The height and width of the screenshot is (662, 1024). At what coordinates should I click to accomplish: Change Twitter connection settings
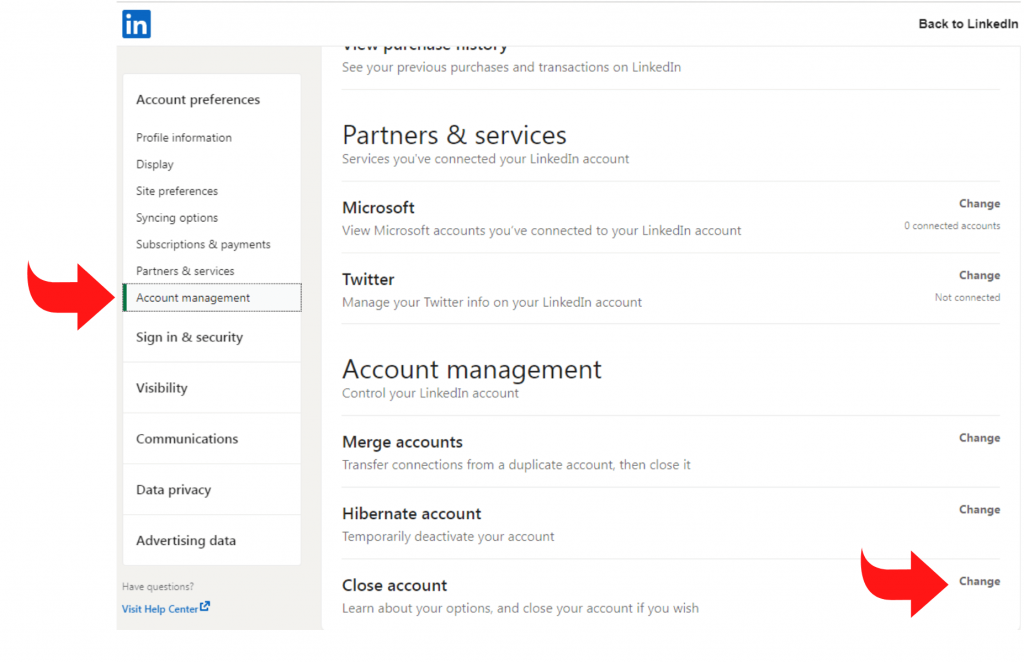coord(979,275)
